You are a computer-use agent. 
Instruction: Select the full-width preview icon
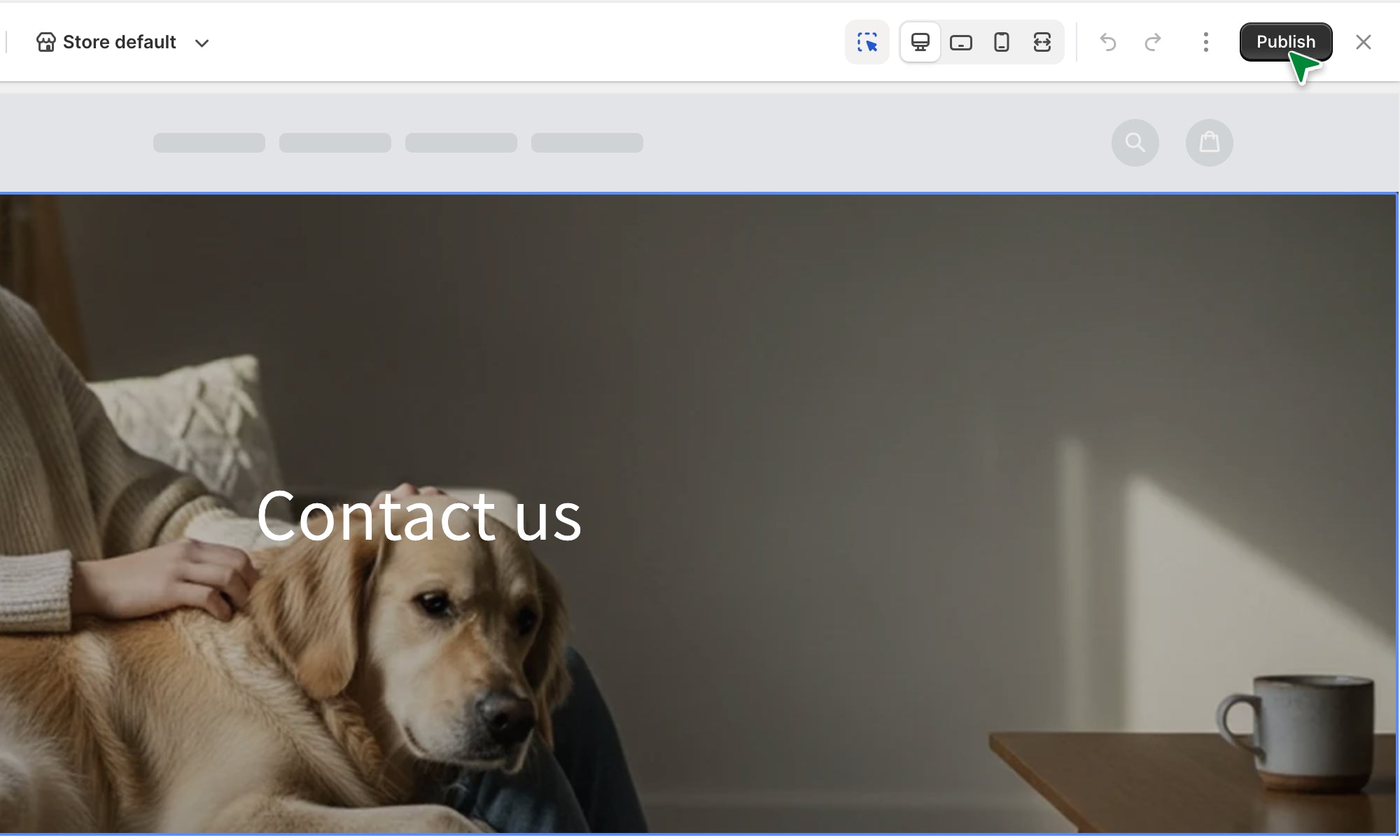(x=1042, y=42)
